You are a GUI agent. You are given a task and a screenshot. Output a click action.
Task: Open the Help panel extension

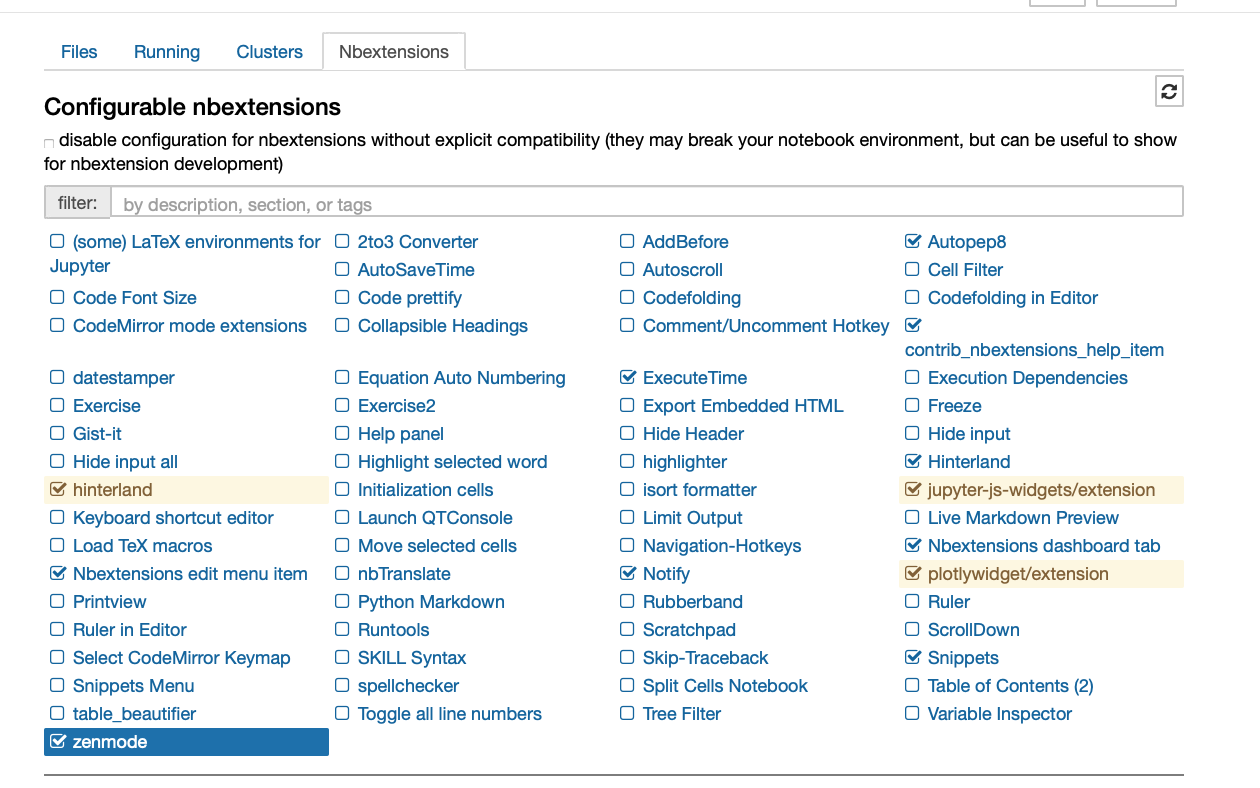click(x=401, y=434)
